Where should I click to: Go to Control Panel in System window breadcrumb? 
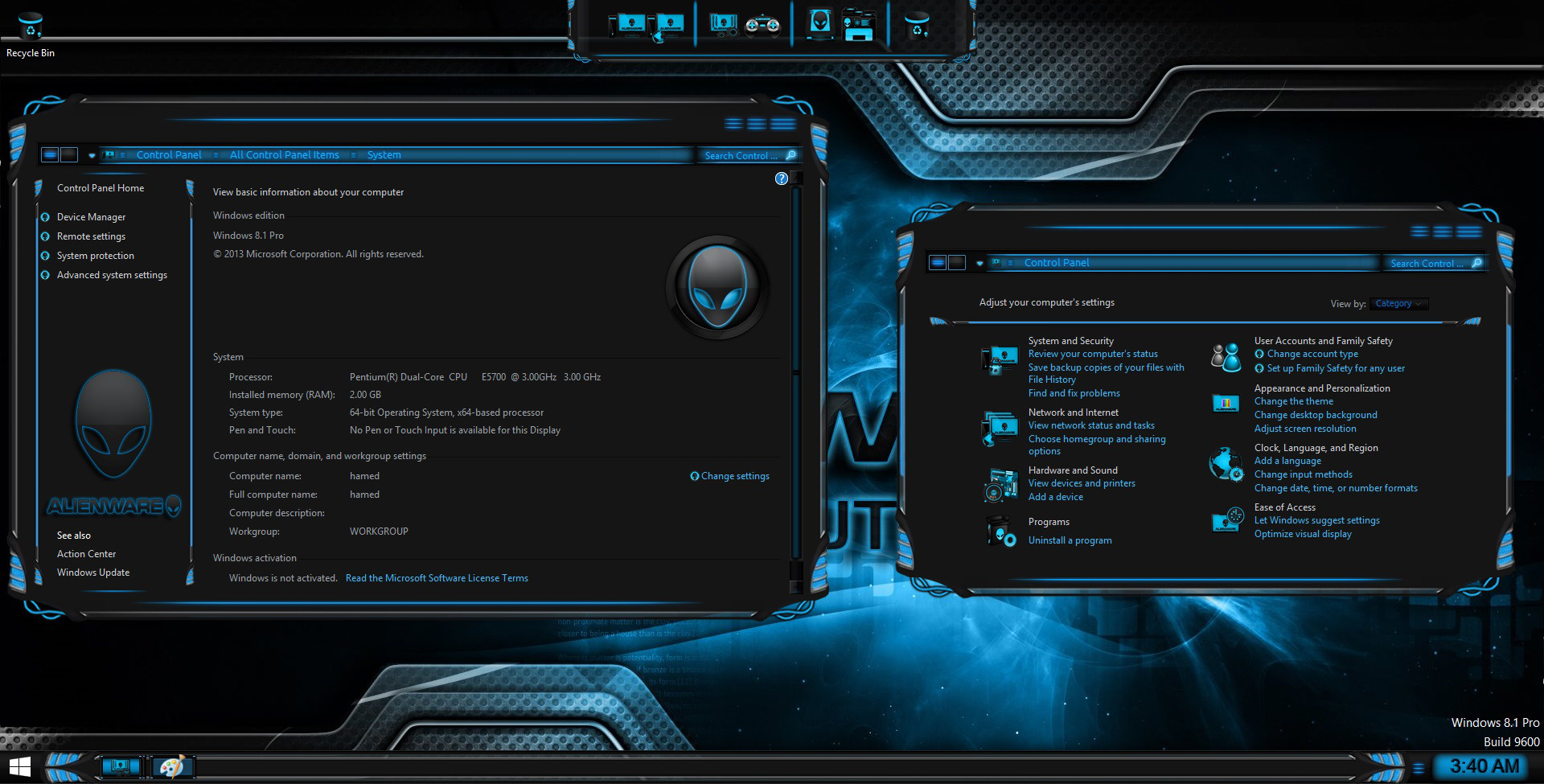pos(169,155)
